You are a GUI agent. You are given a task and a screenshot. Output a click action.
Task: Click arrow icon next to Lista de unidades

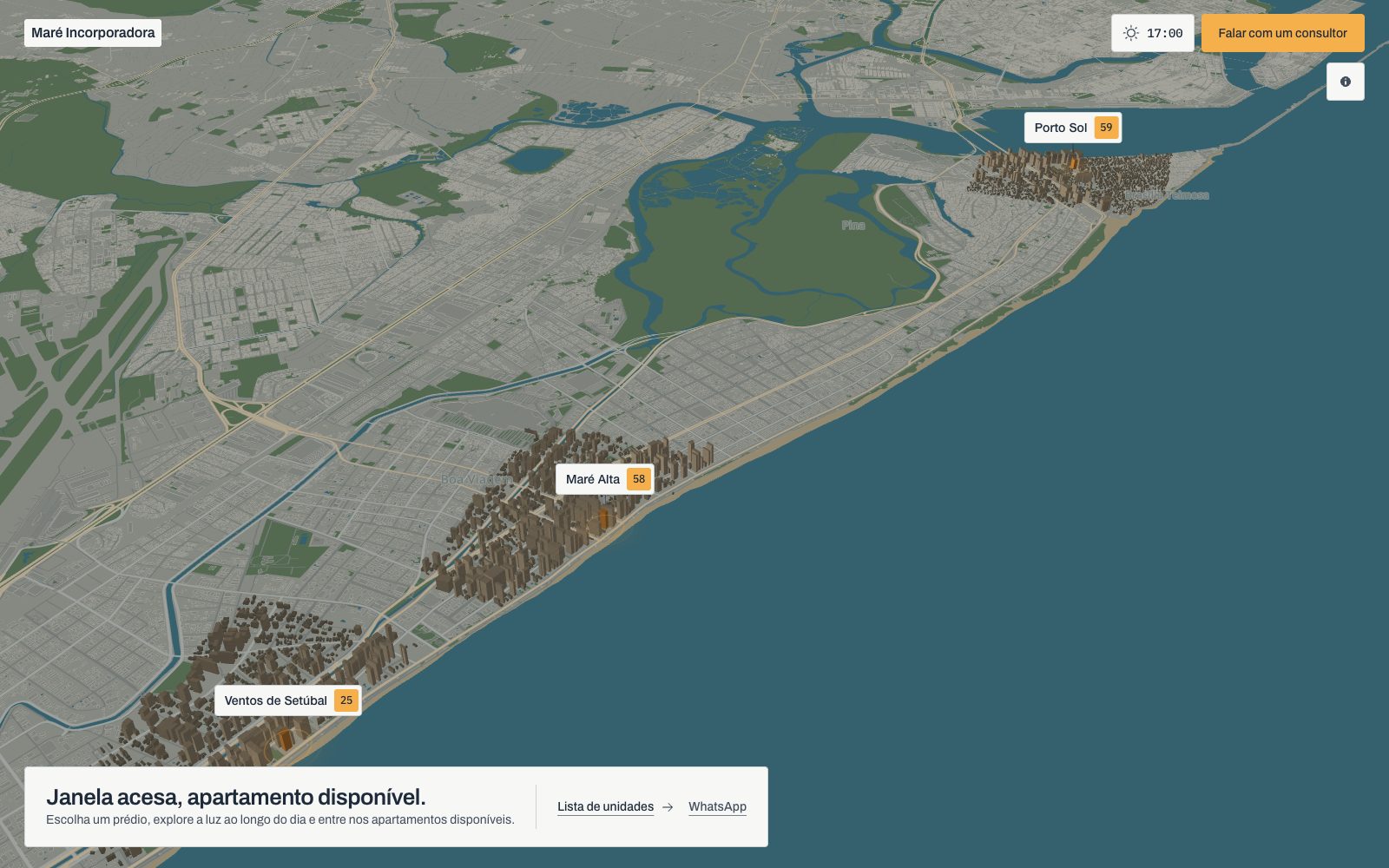[x=668, y=807]
